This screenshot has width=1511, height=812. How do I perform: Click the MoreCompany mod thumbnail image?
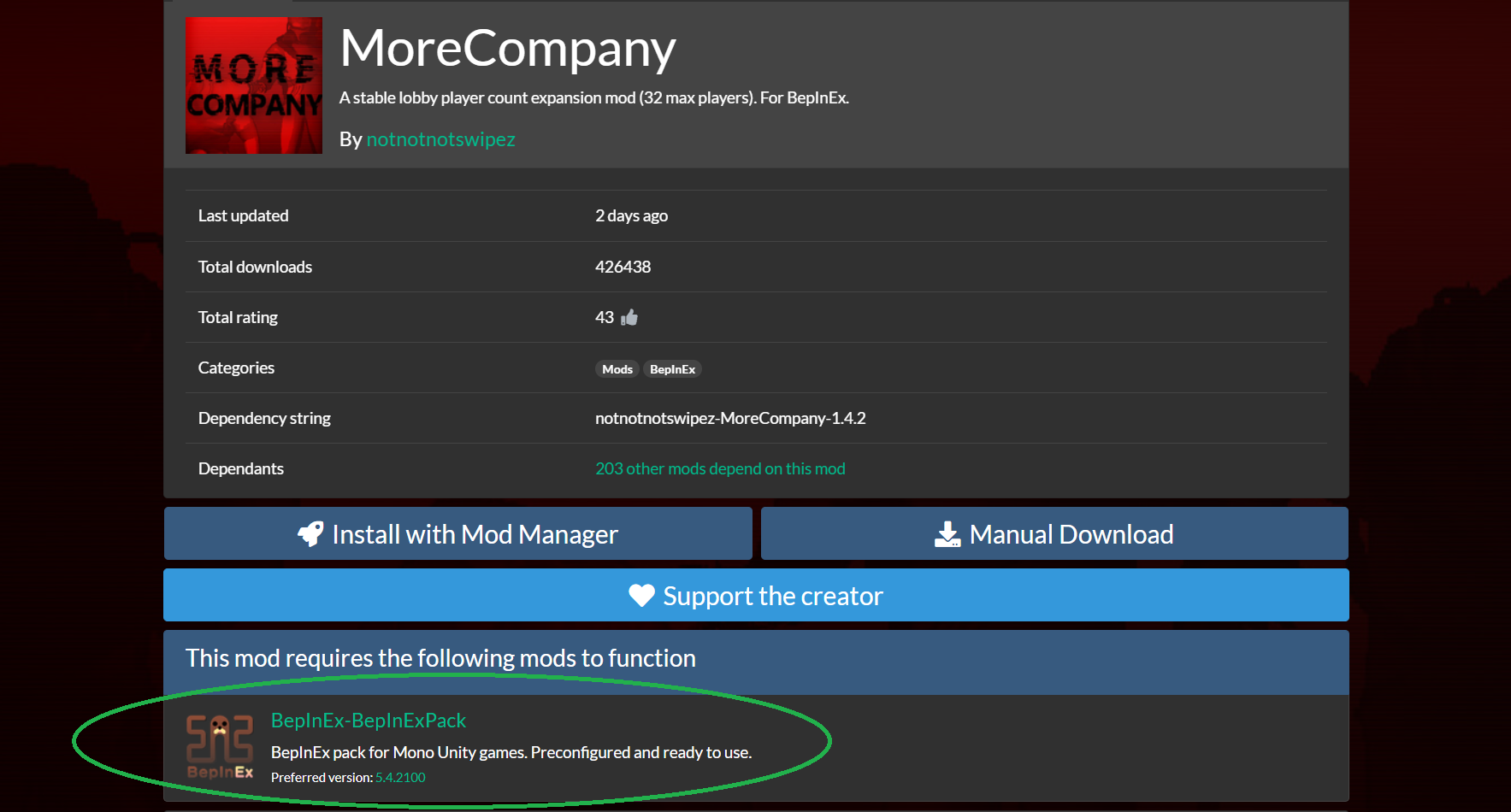point(254,85)
